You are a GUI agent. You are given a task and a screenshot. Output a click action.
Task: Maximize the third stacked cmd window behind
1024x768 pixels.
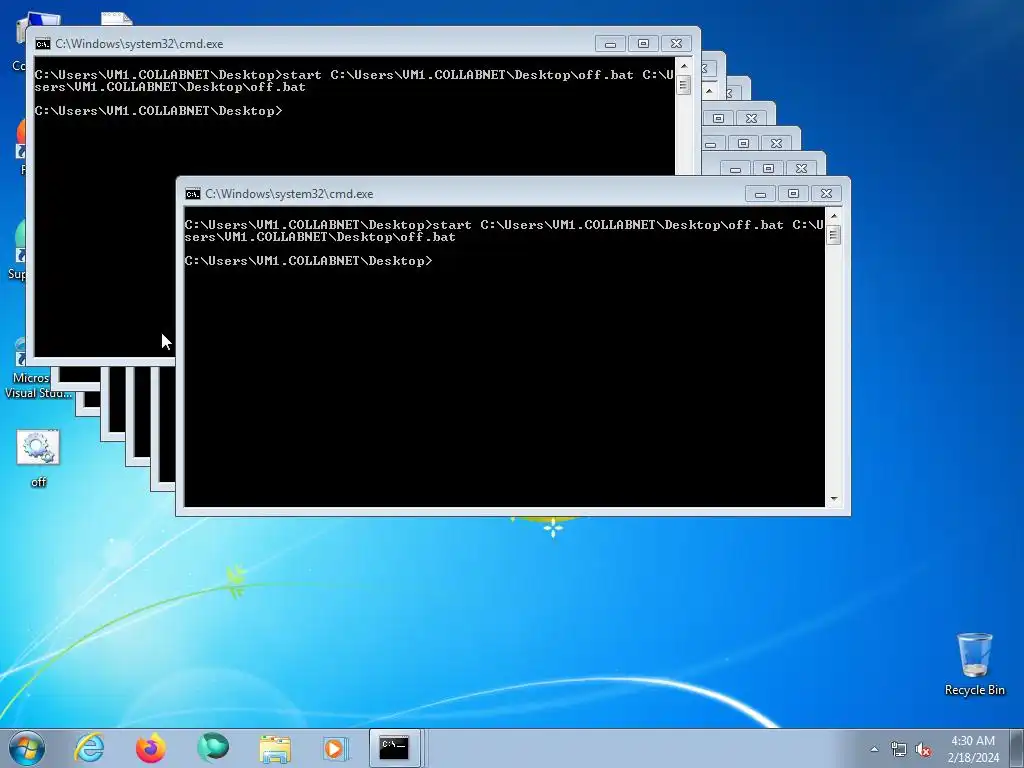718,118
